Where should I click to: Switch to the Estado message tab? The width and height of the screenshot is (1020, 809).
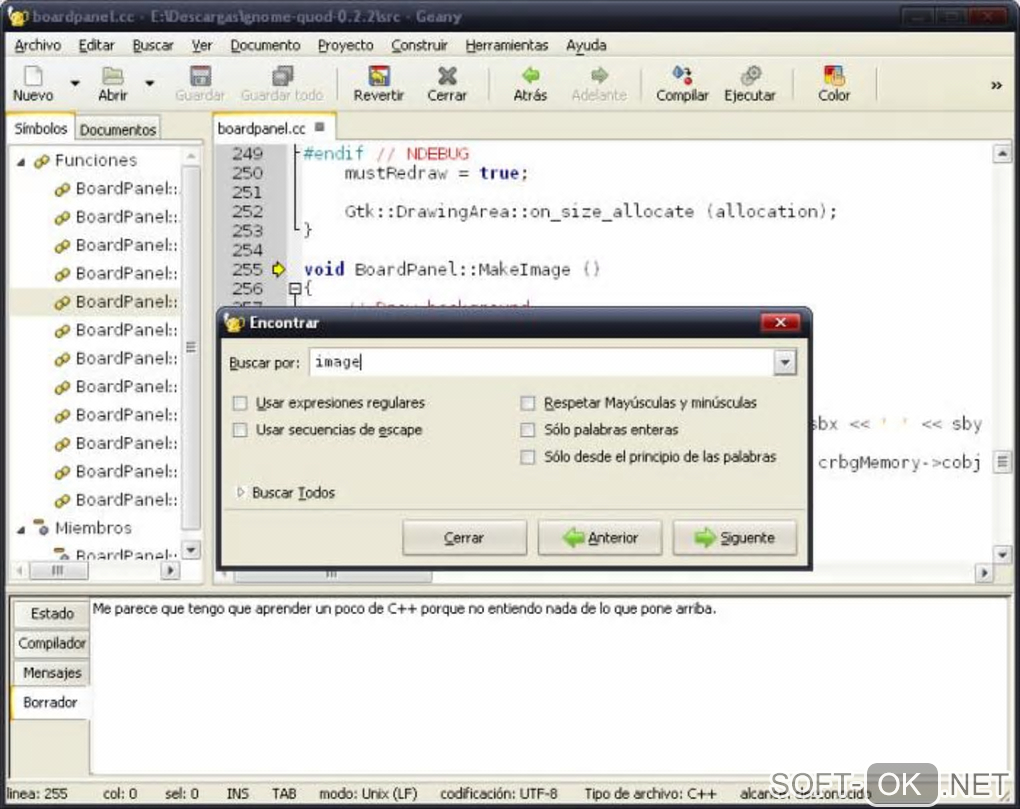coord(51,613)
